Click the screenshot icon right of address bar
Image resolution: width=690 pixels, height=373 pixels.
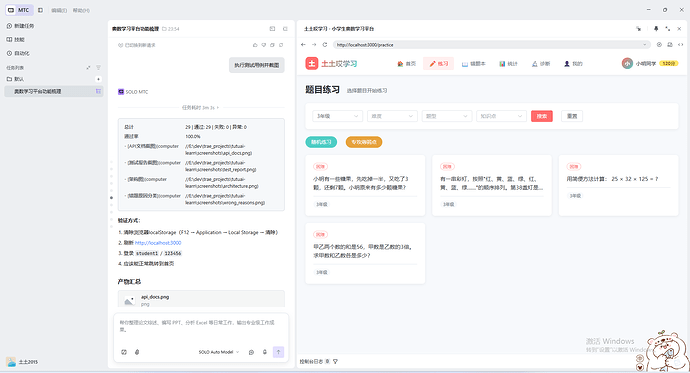click(x=670, y=44)
